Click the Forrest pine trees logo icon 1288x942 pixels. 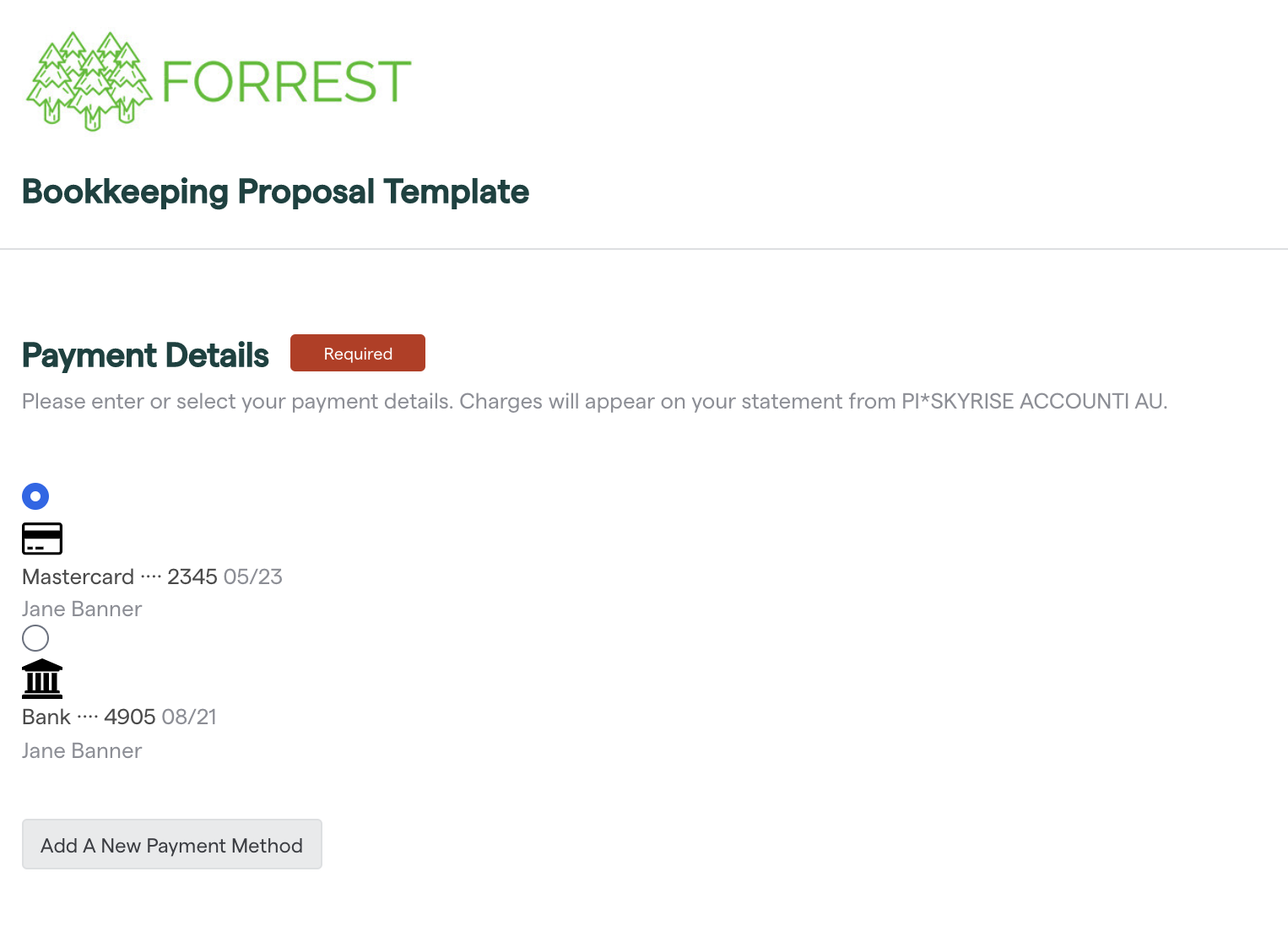point(89,82)
